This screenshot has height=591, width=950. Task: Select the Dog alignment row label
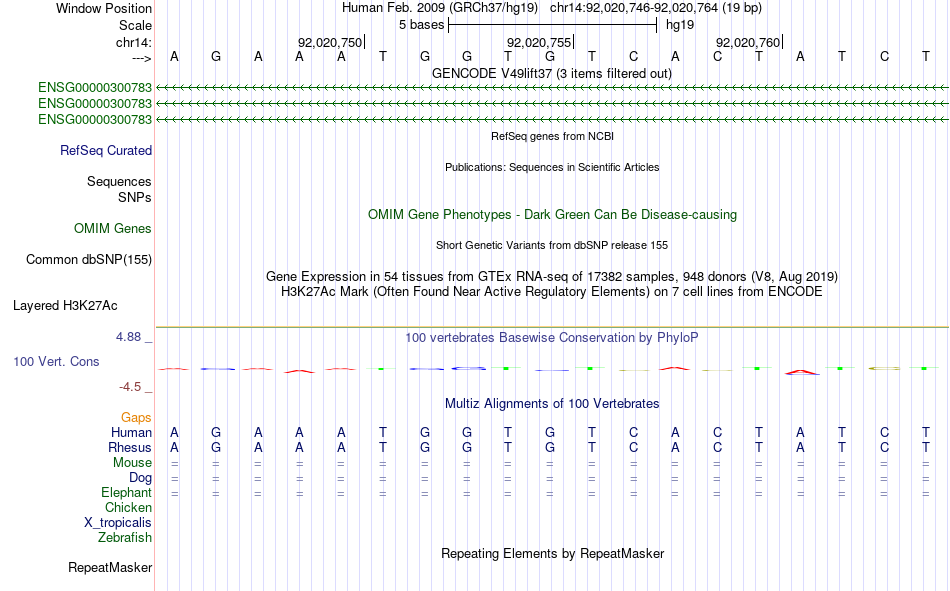[140, 478]
